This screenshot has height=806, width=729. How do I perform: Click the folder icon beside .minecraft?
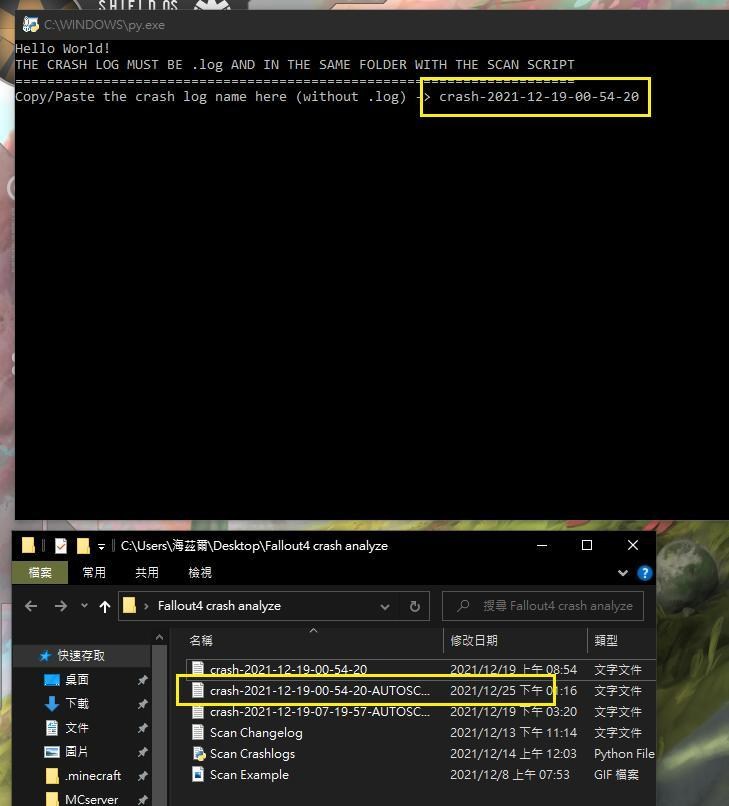pos(52,776)
